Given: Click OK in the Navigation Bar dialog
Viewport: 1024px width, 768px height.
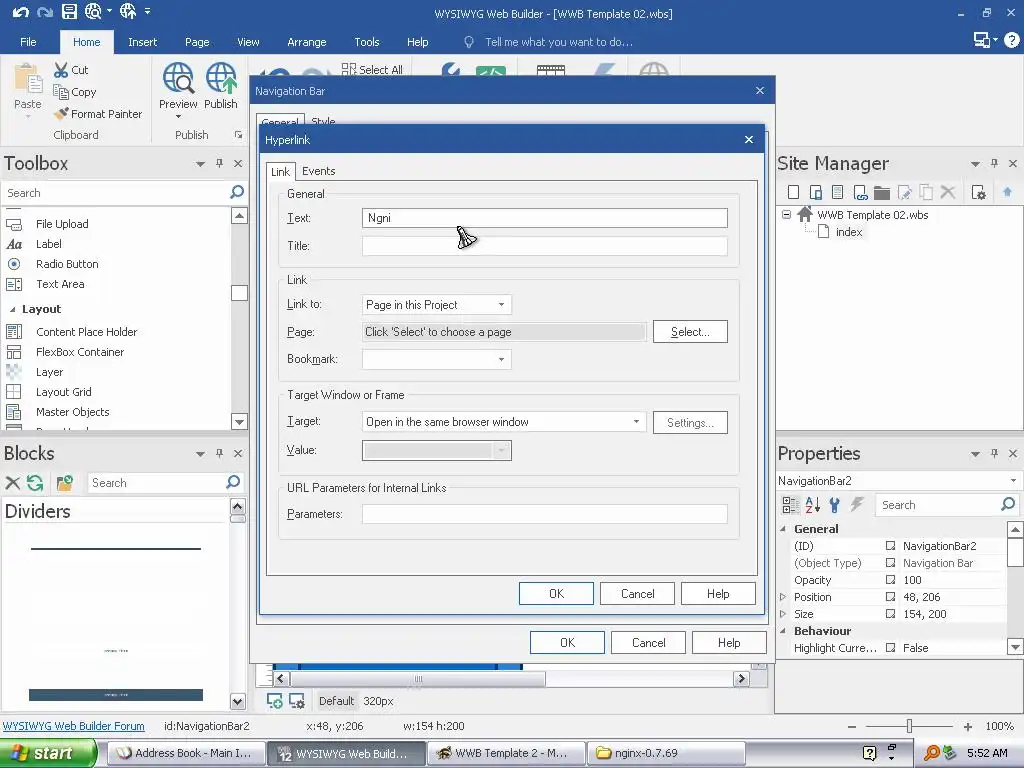Looking at the screenshot, I should click(568, 643).
